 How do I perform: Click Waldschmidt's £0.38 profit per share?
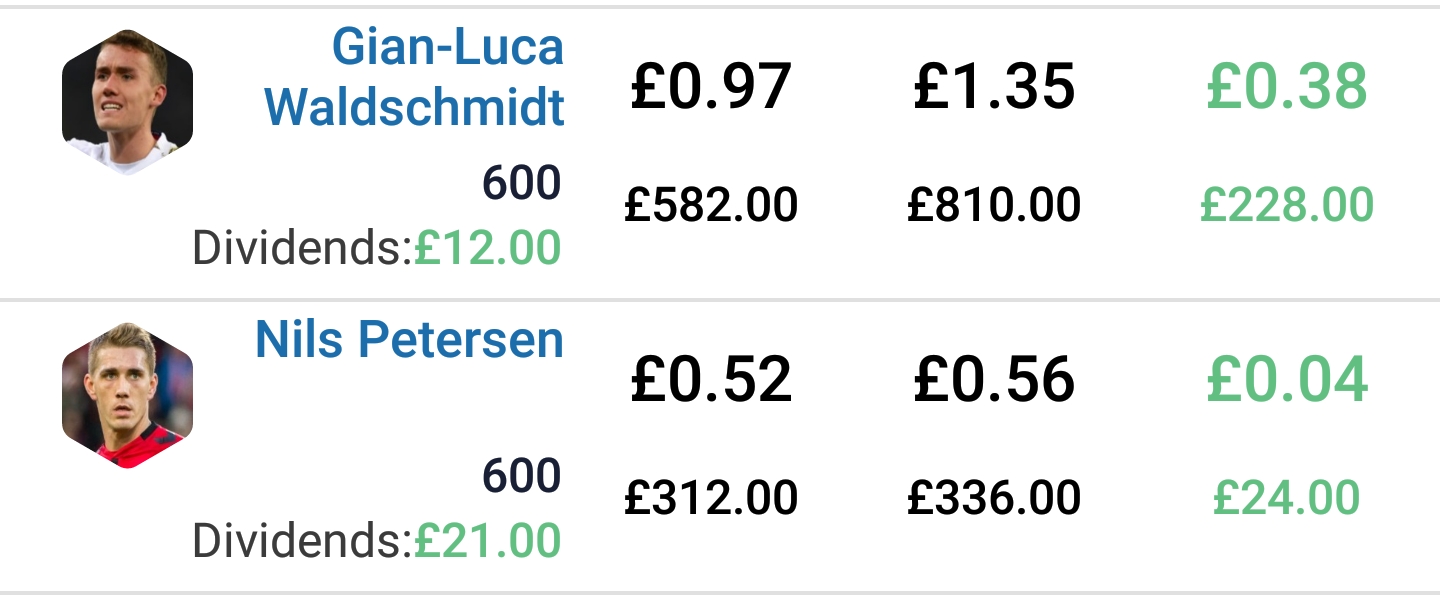[1286, 87]
